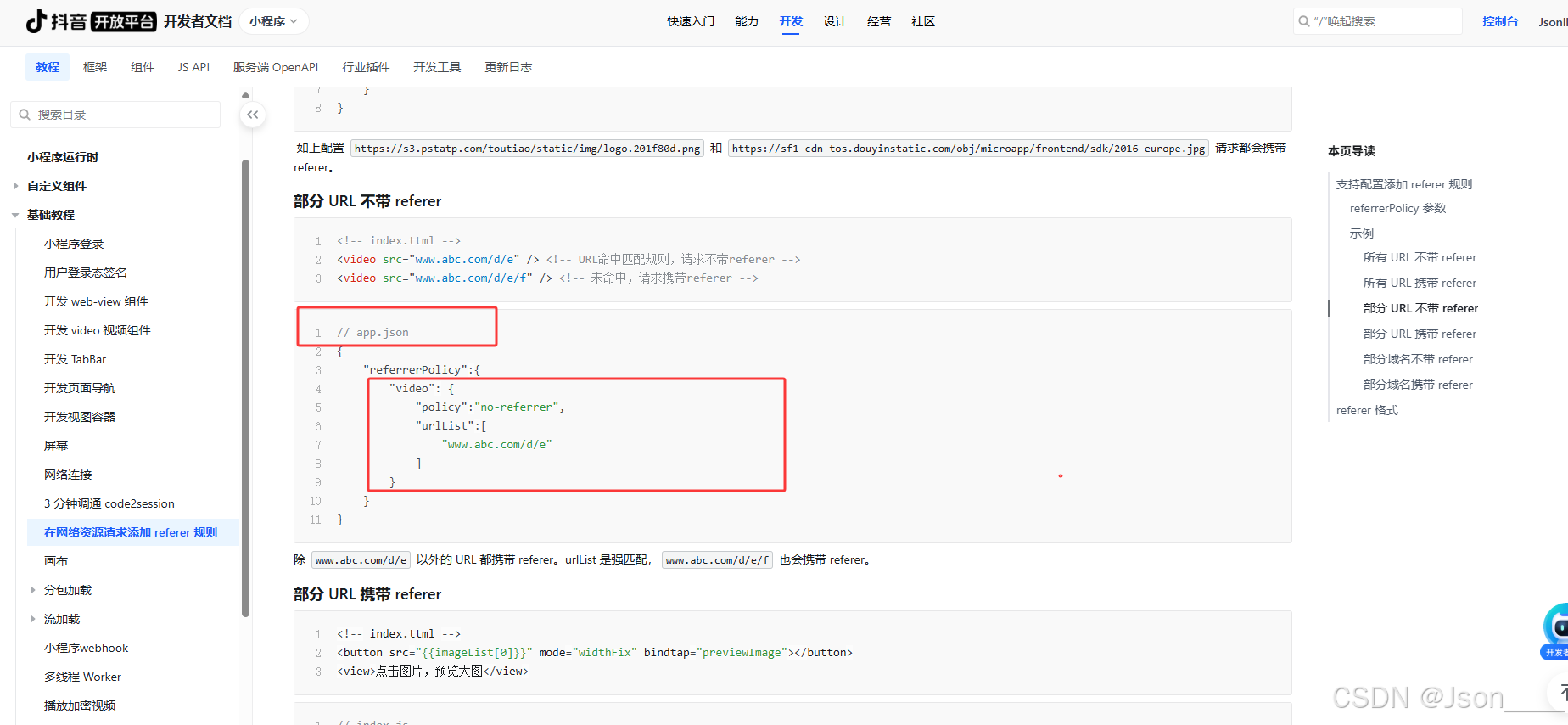
Task: Click the 部分 URL 携带 referer heading
Action: click(x=367, y=594)
